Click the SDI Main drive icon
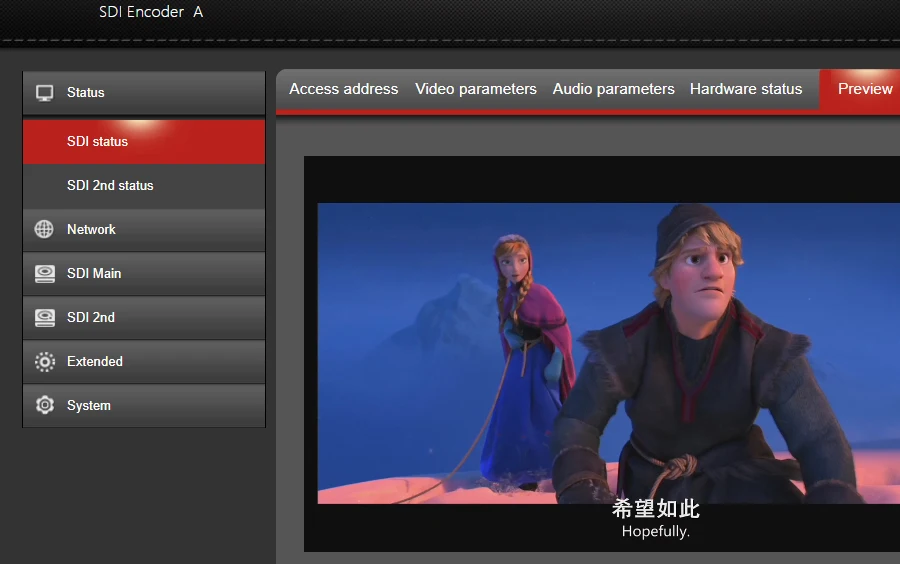The height and width of the screenshot is (564, 900). (x=45, y=274)
